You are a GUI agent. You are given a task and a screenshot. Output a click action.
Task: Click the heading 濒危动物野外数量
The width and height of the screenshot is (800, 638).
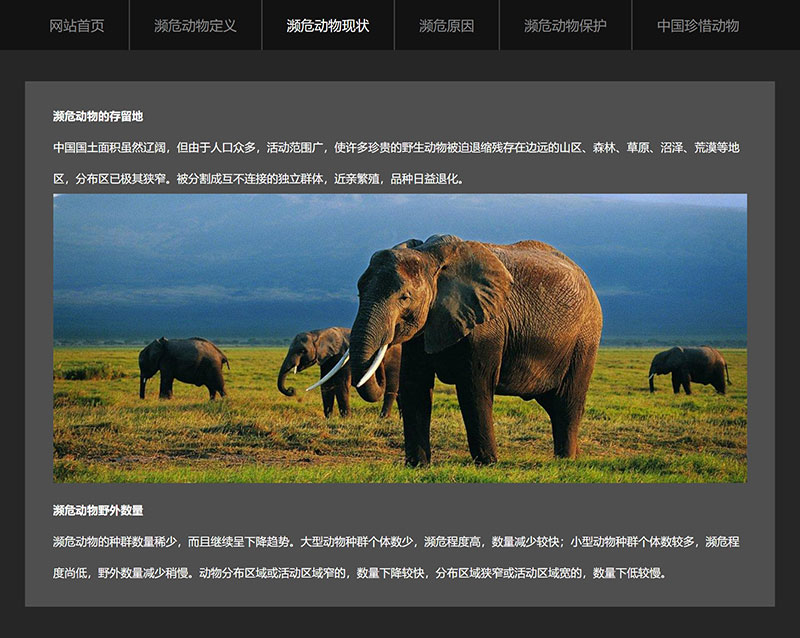98,510
